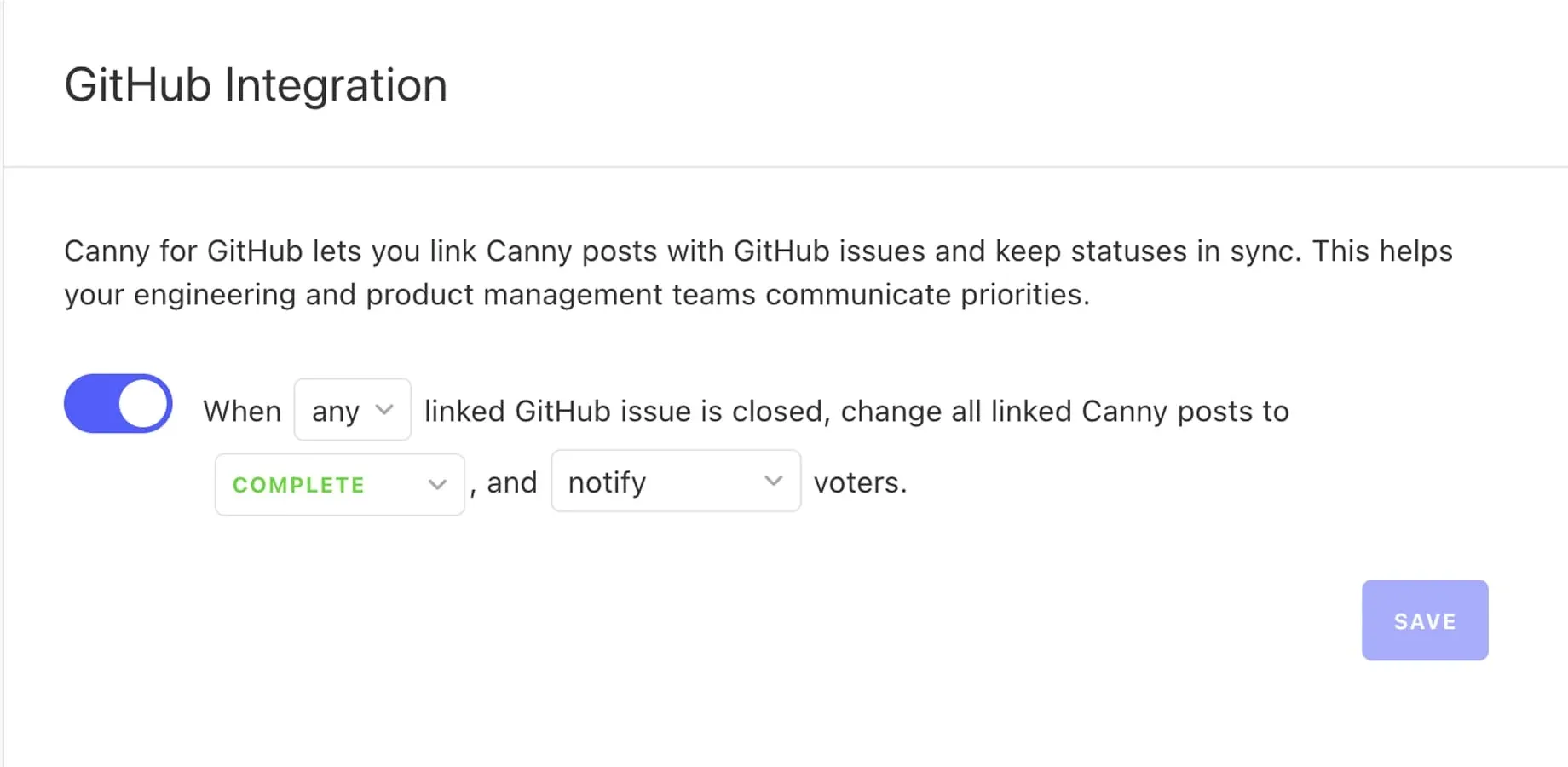Choose a different issue scope than "any"
Viewport: 1568px width, 767px height.
(352, 410)
